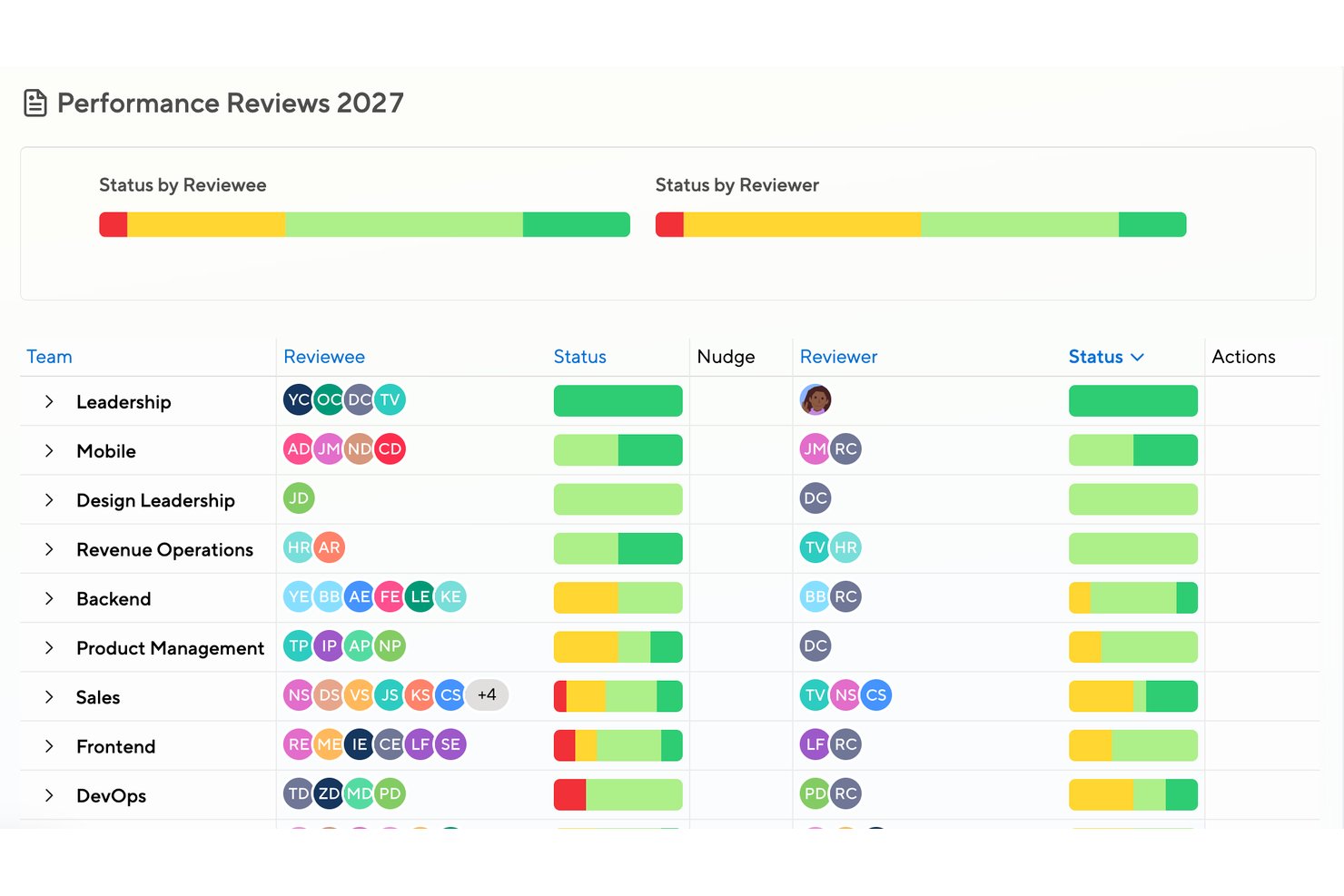This screenshot has height=896, width=1344.
Task: Open TV avatar in Leadership reviewees
Action: click(x=390, y=399)
